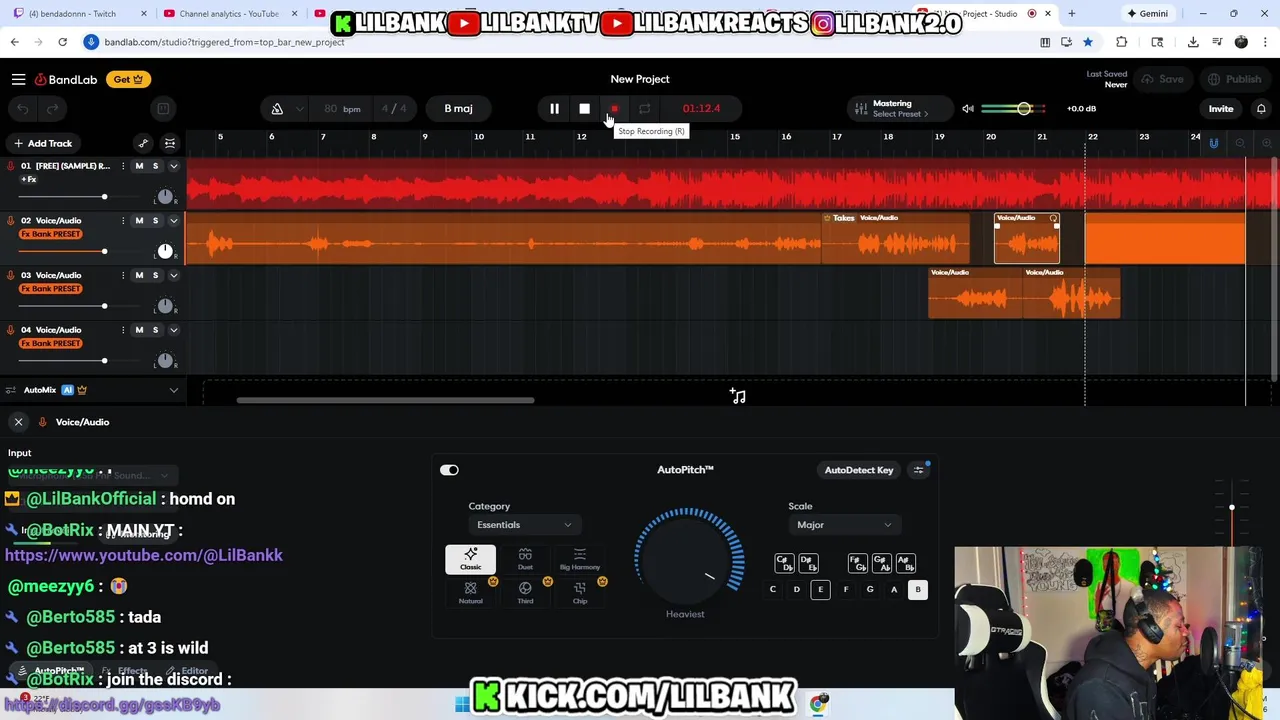Select the Classic AutoPitch effect

[x=470, y=560]
